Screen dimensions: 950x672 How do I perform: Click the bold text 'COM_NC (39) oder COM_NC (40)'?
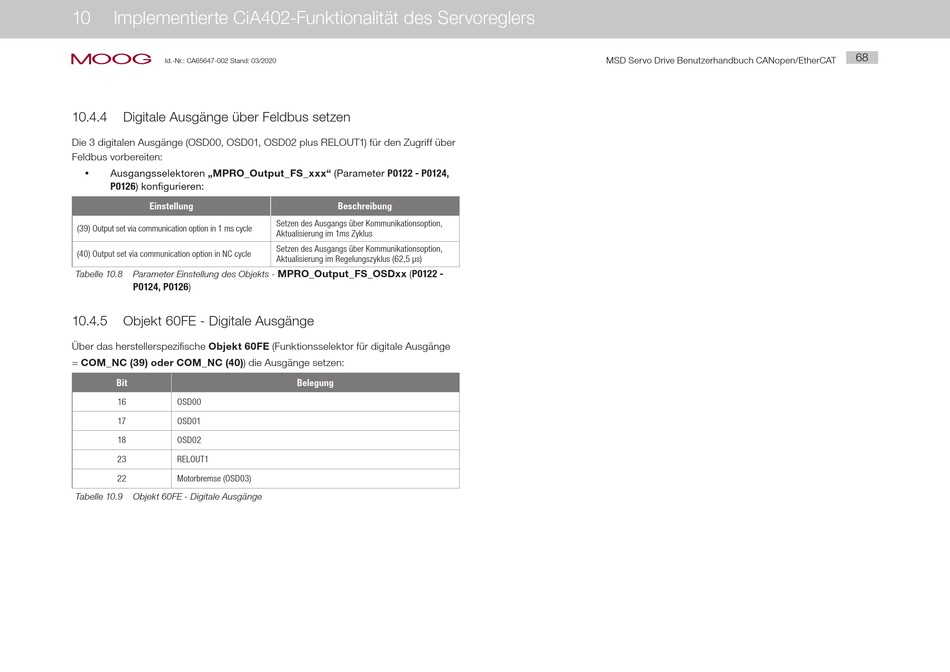tap(162, 363)
